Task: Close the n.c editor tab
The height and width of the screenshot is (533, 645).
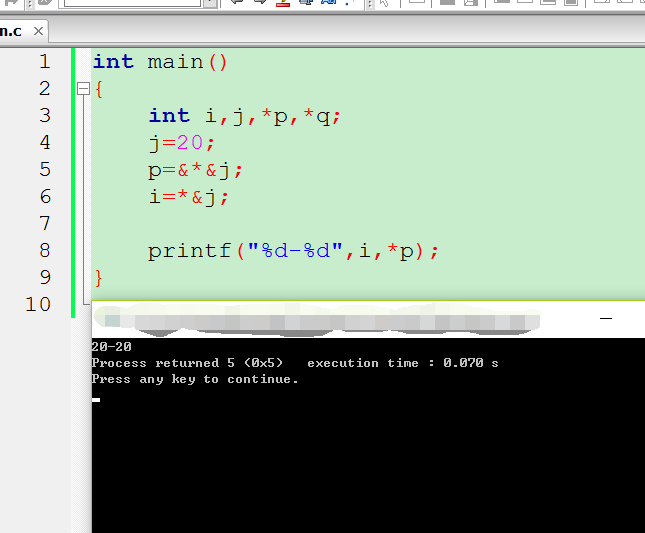Action: [x=38, y=31]
